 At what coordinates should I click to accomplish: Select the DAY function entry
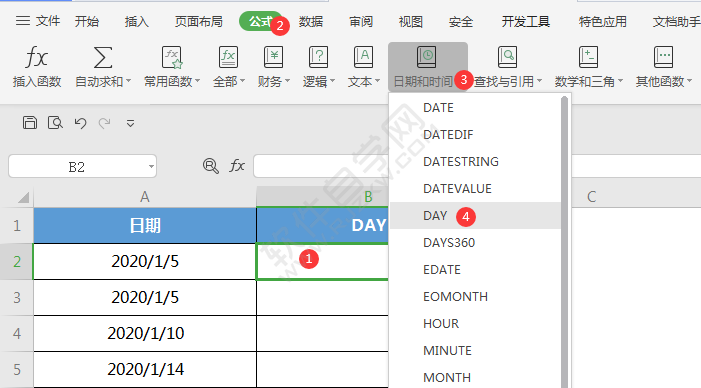point(475,215)
